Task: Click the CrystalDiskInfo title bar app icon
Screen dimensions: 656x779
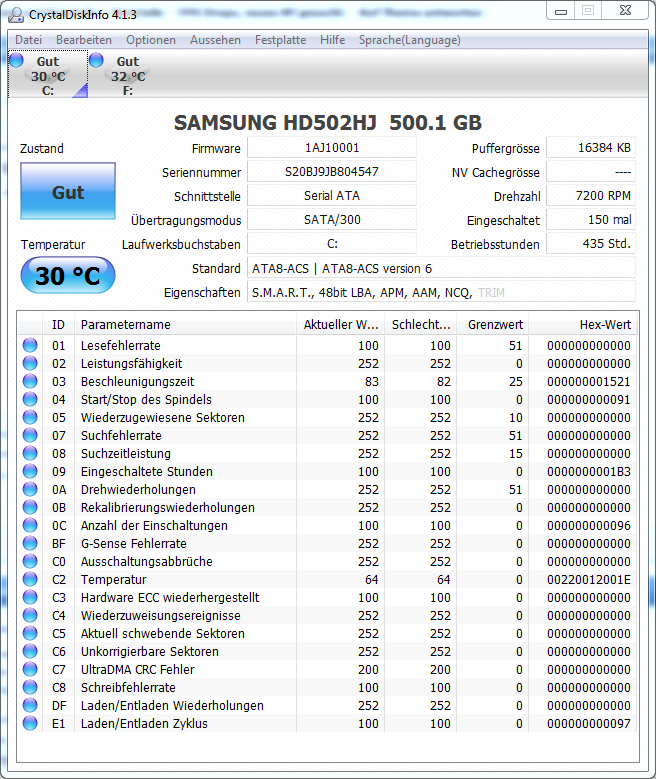Action: coord(16,14)
